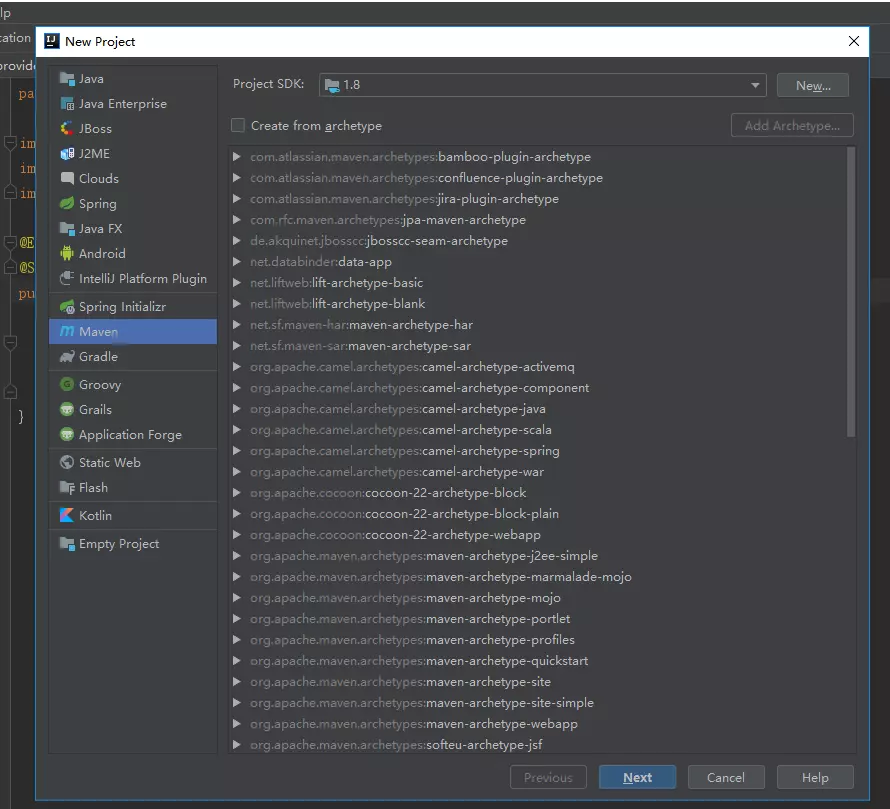Close the New Project dialog

(x=854, y=41)
